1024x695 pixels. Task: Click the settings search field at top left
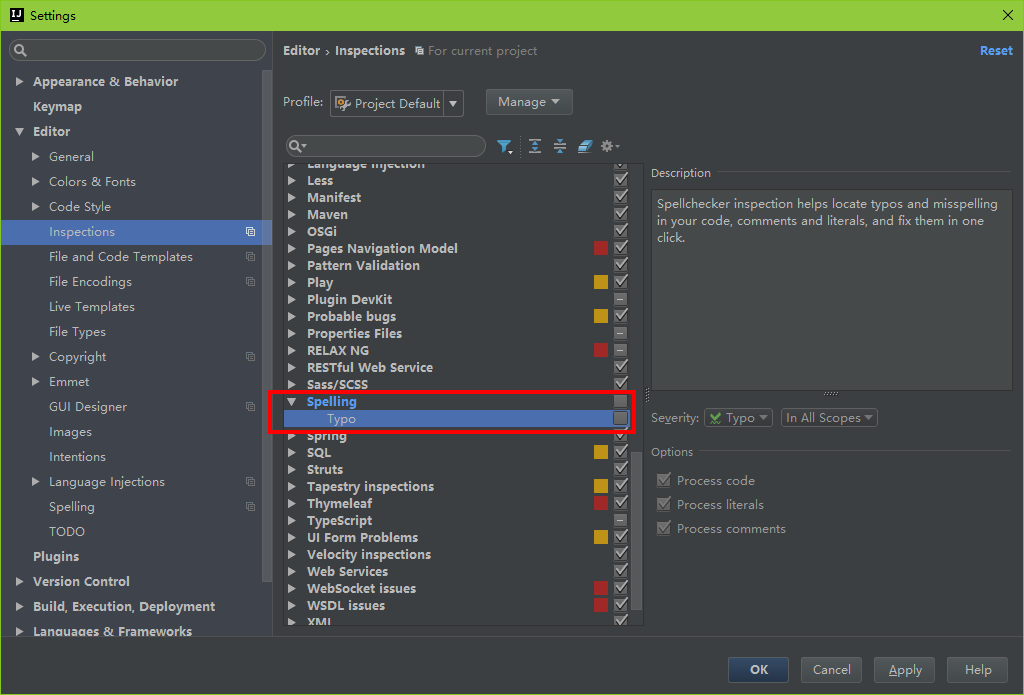[140, 50]
